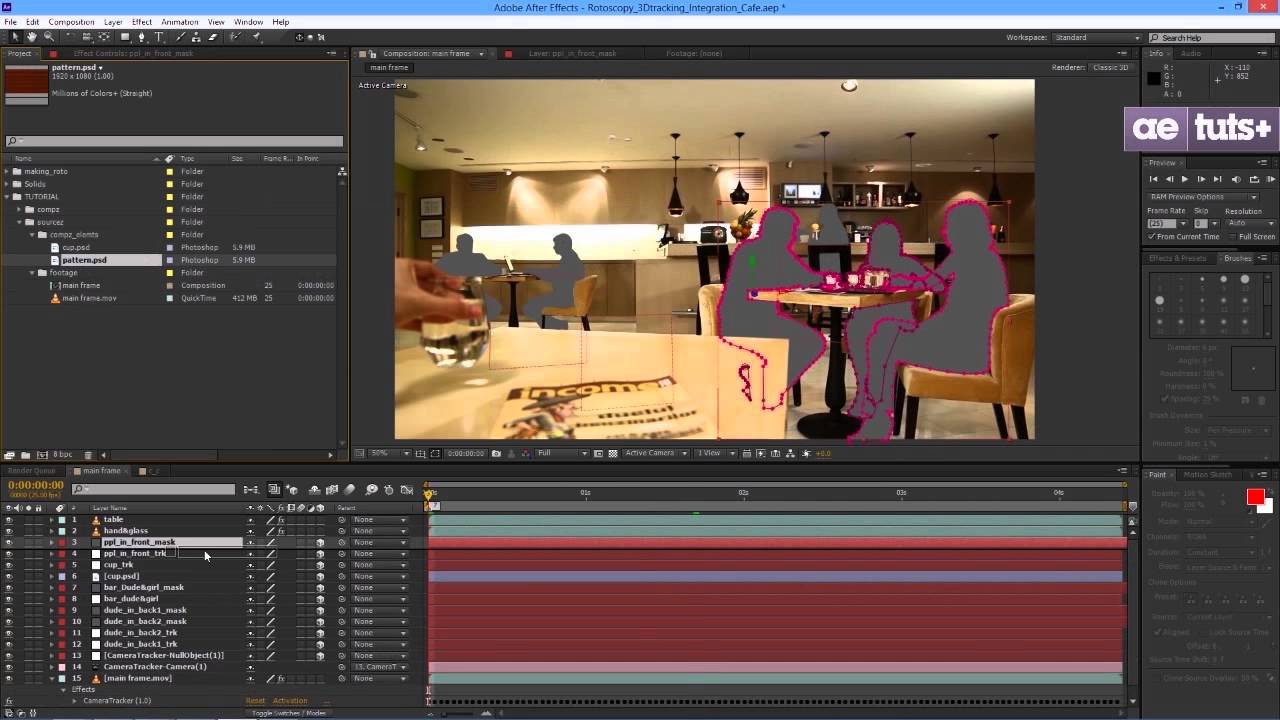Select the Clone Stamp tool
1280x720 pixels.
coord(194,37)
